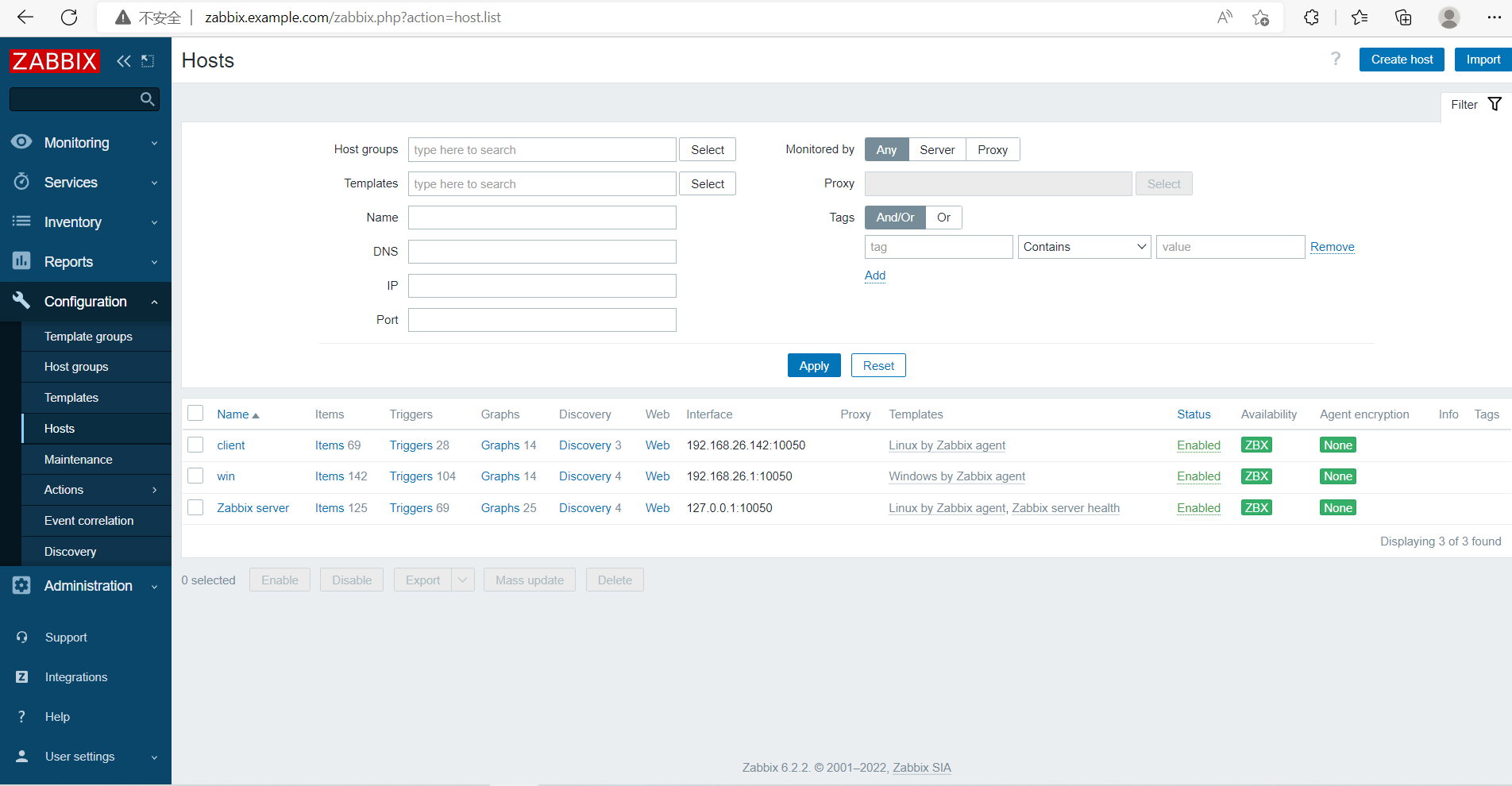Expand the Monitoring menu chevron
1512x786 pixels.
154,143
